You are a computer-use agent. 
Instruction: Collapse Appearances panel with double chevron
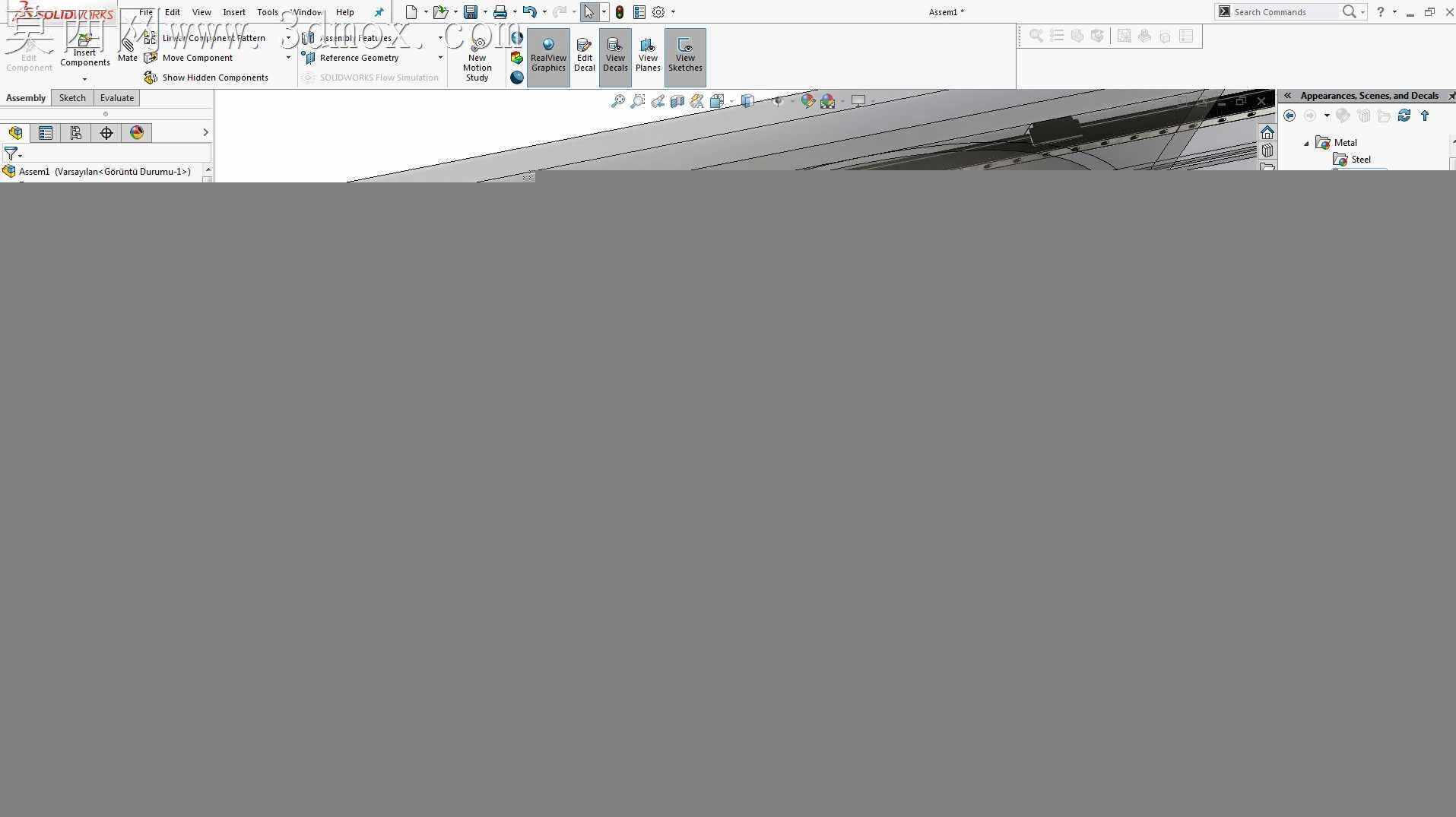coord(1288,96)
